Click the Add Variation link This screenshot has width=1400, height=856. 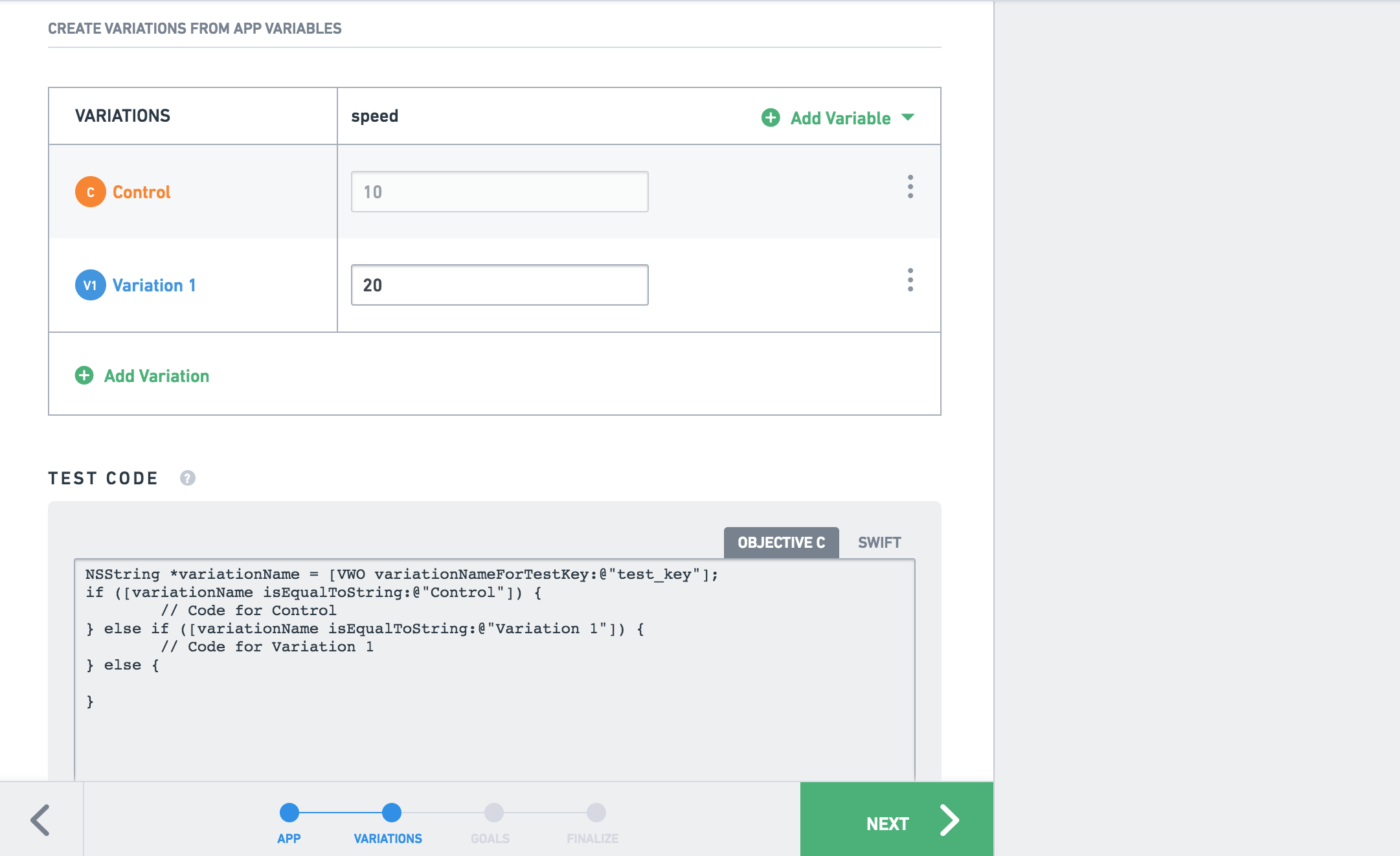[x=157, y=376]
